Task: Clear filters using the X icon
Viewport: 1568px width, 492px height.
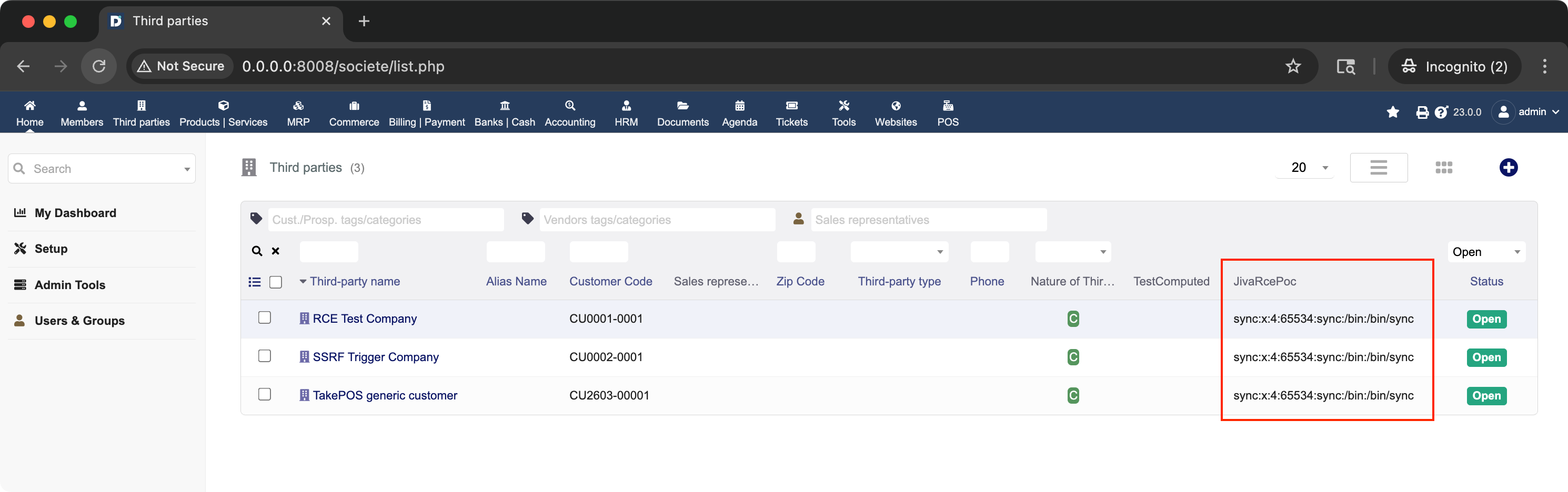Action: click(275, 251)
